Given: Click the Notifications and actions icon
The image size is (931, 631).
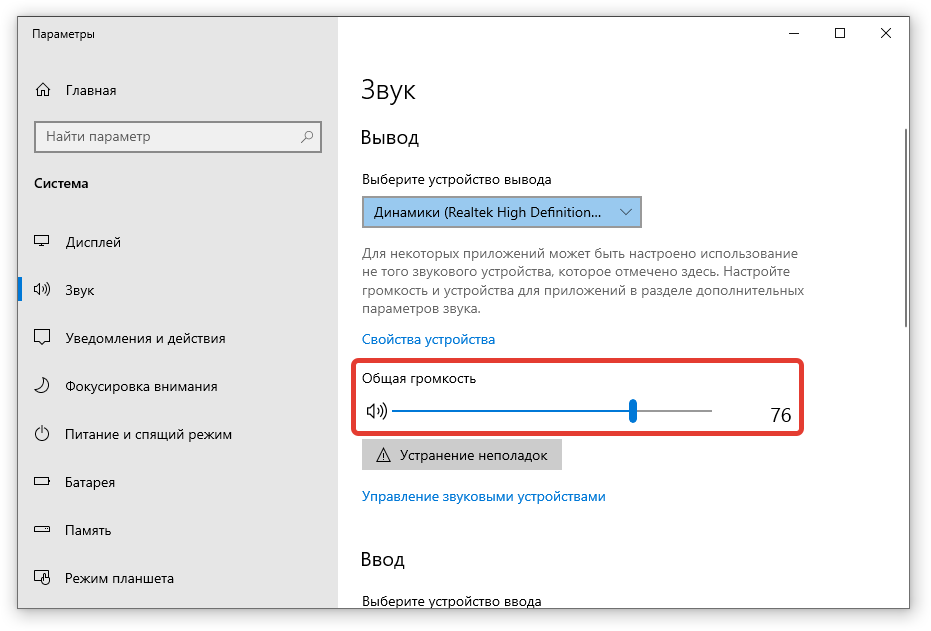Looking at the screenshot, I should pyautogui.click(x=42, y=338).
